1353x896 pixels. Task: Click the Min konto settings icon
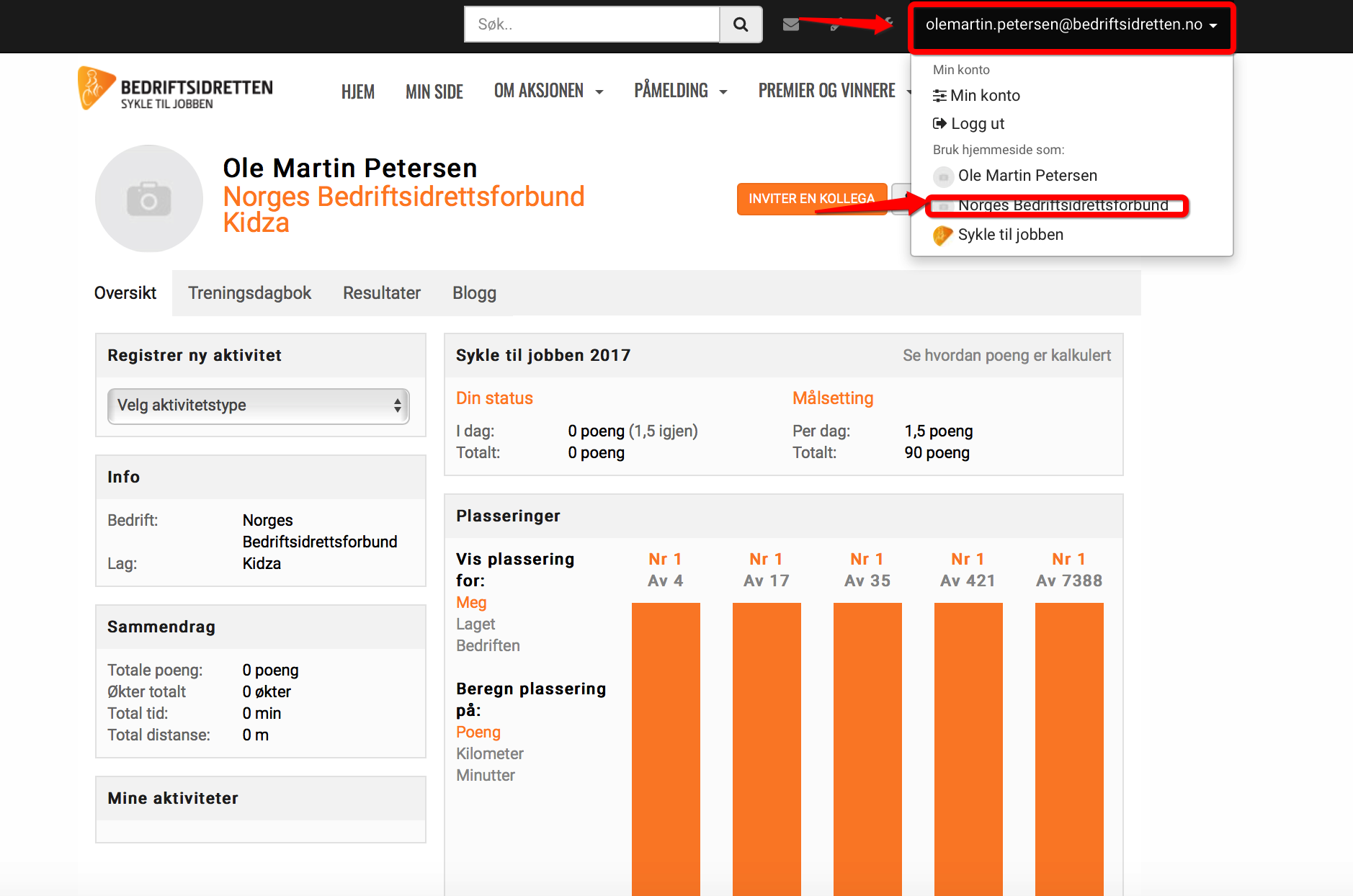[x=939, y=96]
